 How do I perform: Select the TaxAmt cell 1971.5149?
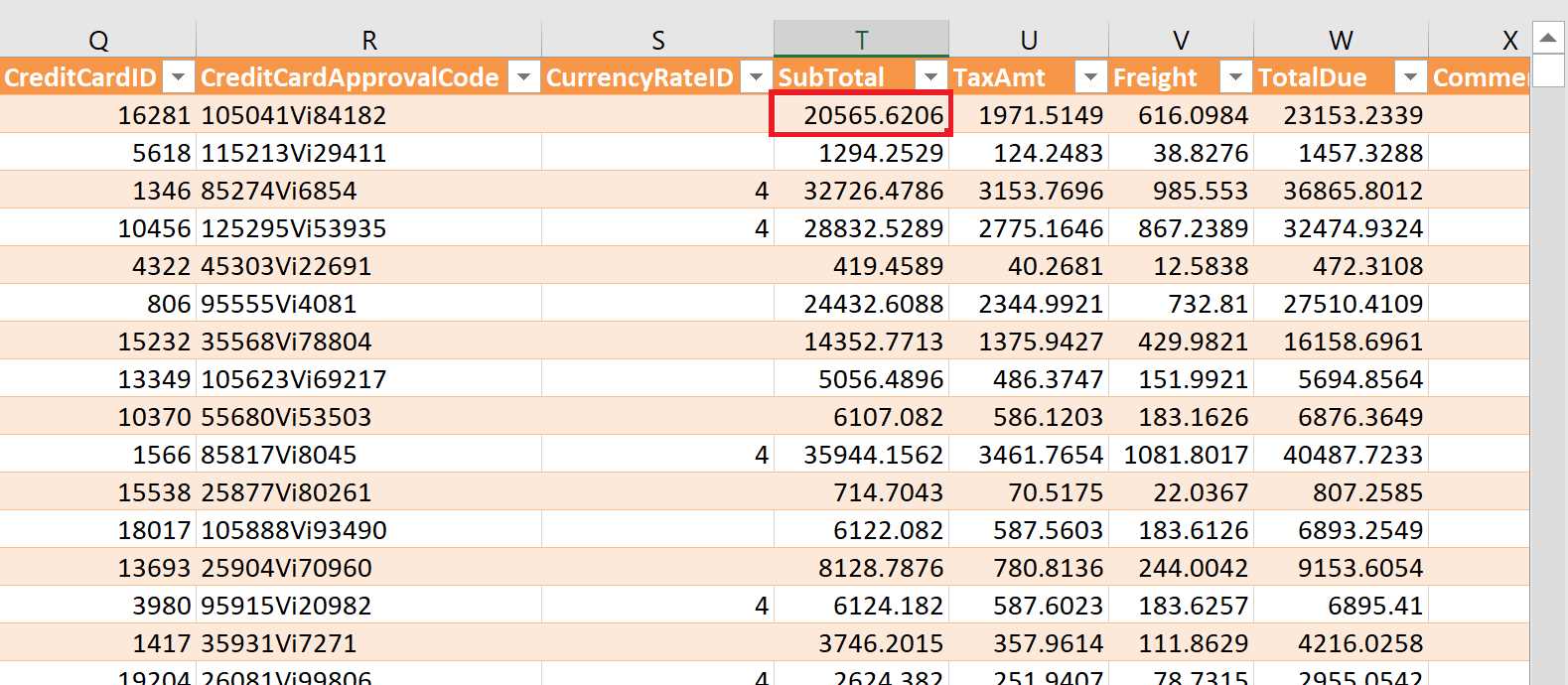point(1029,114)
